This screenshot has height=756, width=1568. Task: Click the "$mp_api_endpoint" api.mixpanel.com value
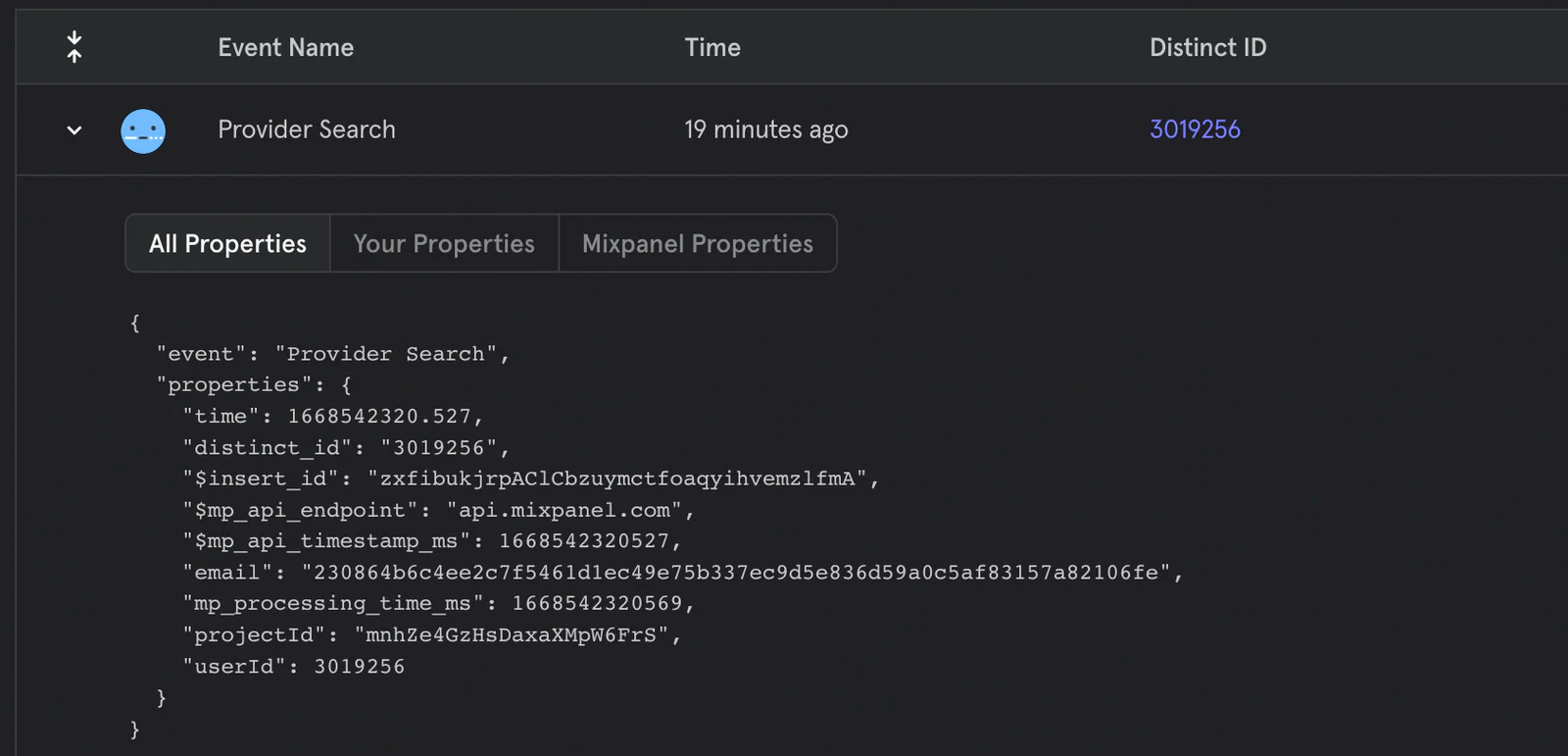pyautogui.click(x=563, y=511)
